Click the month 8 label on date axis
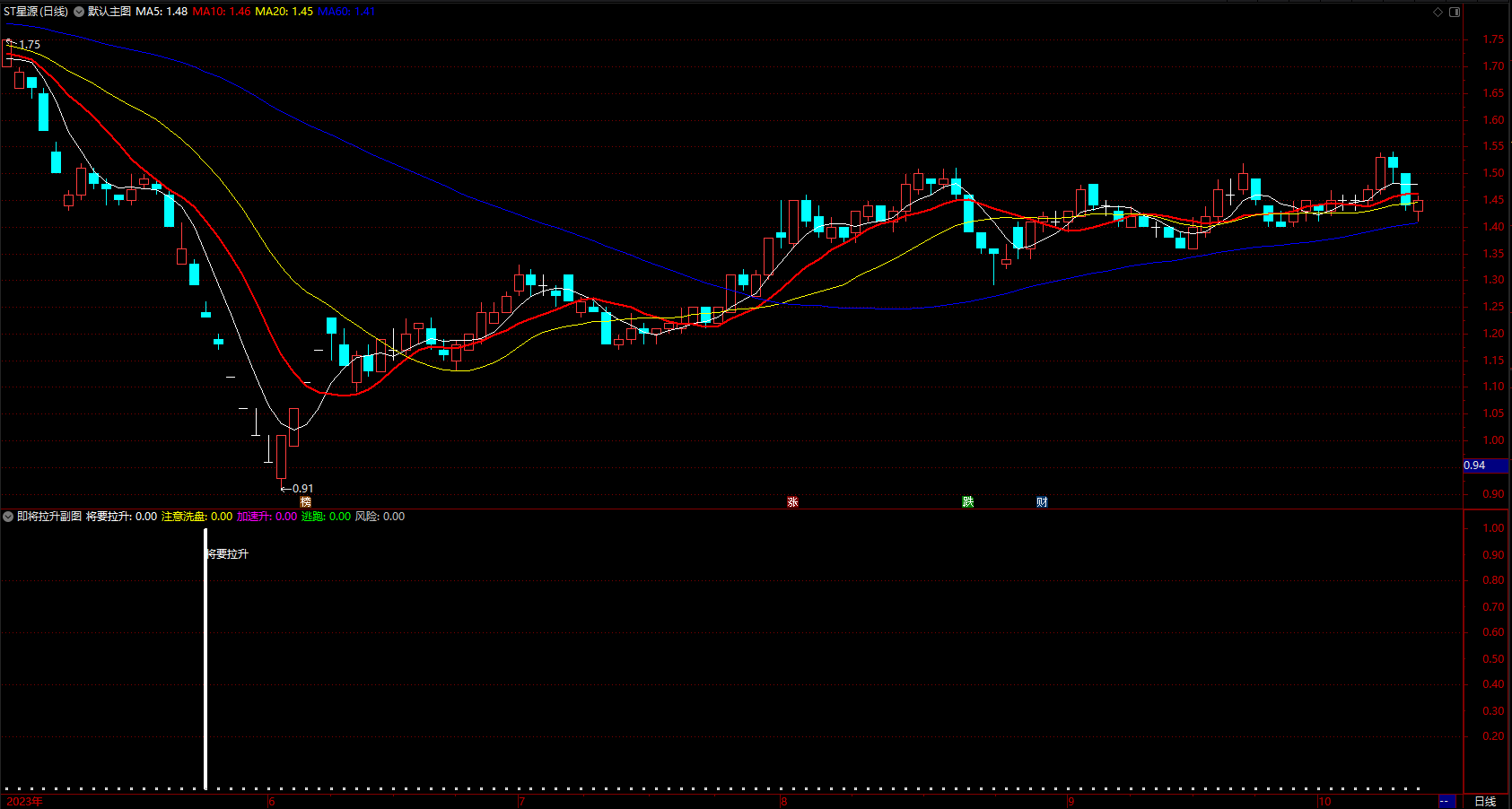This screenshot has height=809, width=1512. click(784, 801)
